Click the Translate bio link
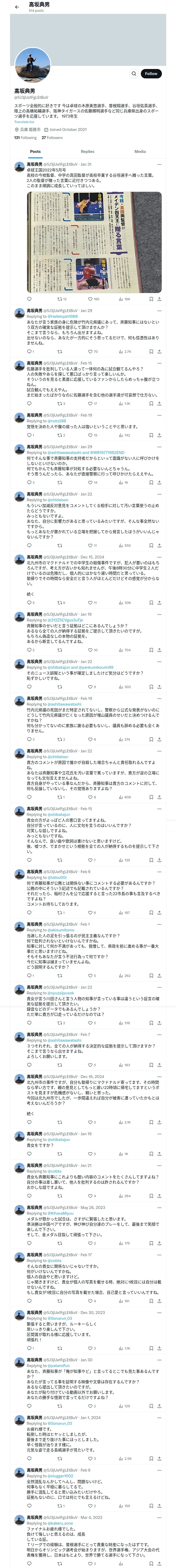Screen dimensions: 176x1568 pos(25,122)
